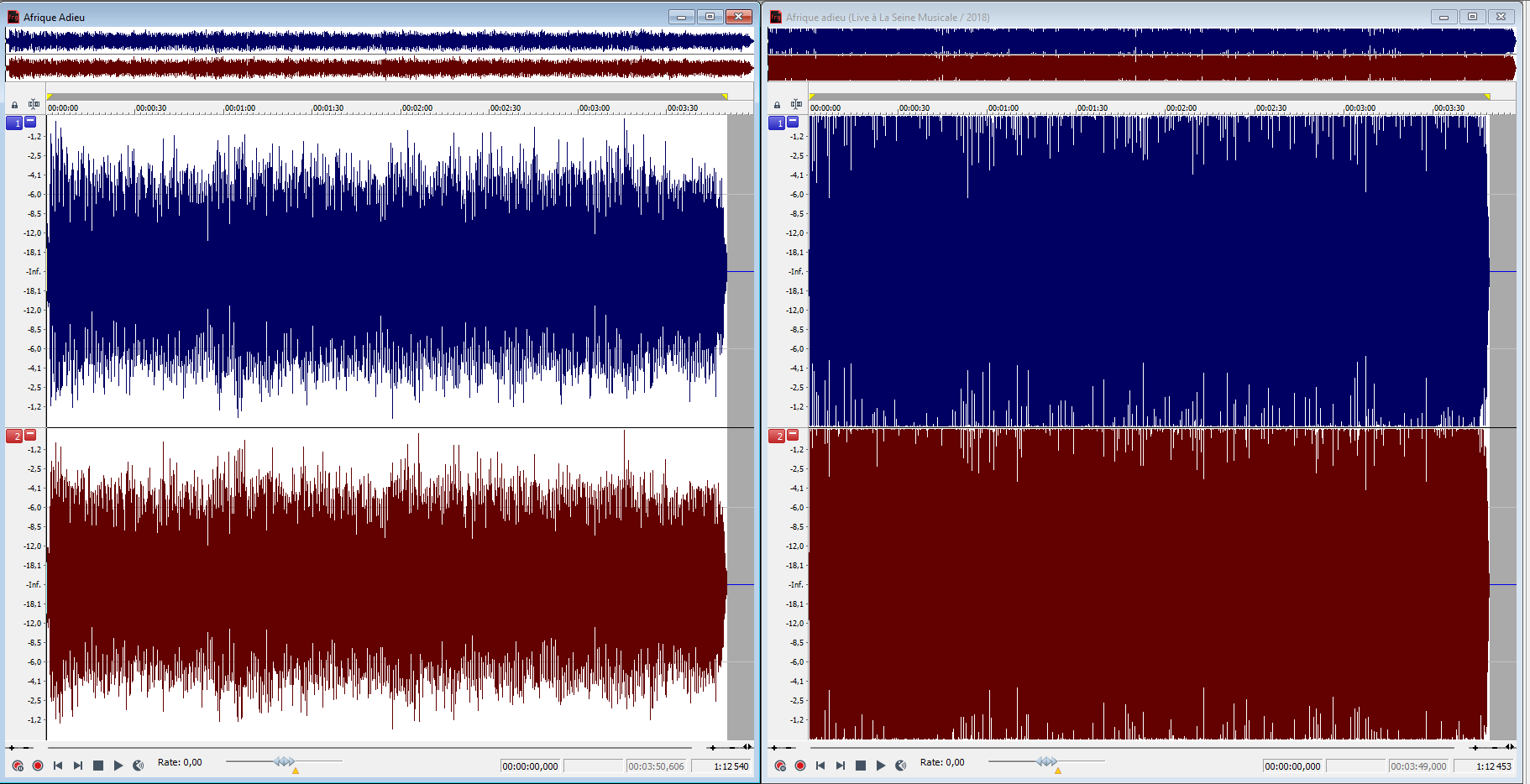Click the Record button in Afrique Adieu window
The width and height of the screenshot is (1530, 784).
pos(38,766)
